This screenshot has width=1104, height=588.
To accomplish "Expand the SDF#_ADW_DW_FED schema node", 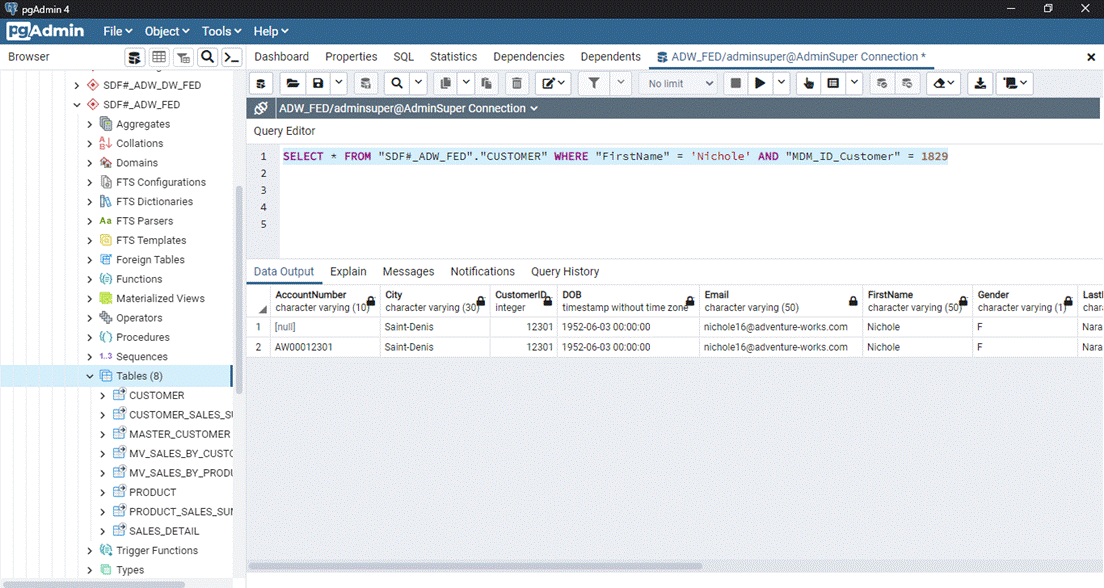I will pos(77,85).
